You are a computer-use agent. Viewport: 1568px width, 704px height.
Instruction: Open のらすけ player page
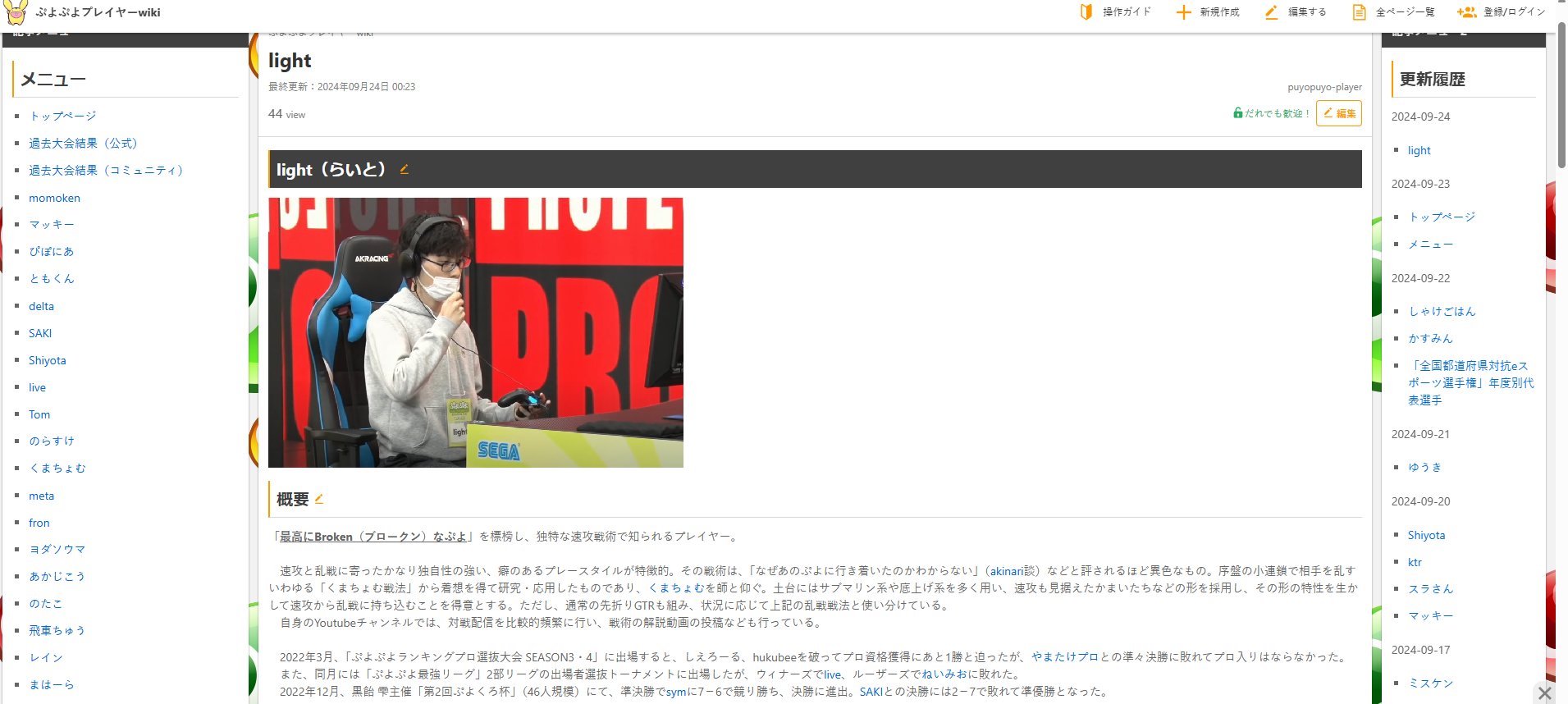[x=52, y=441]
